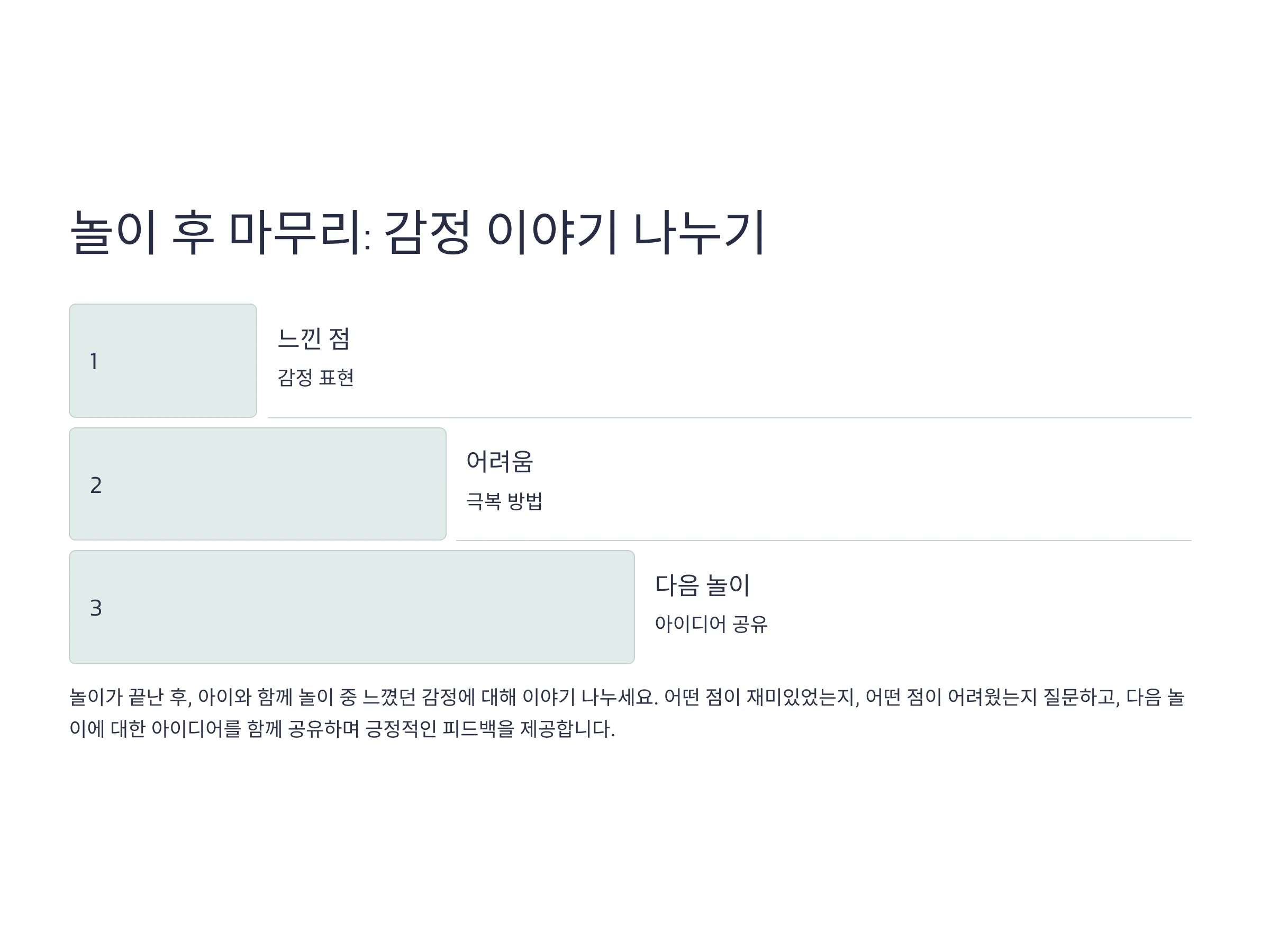This screenshot has height=952, width=1270.
Task: Click the word '마무리' in the title
Action: [300, 232]
